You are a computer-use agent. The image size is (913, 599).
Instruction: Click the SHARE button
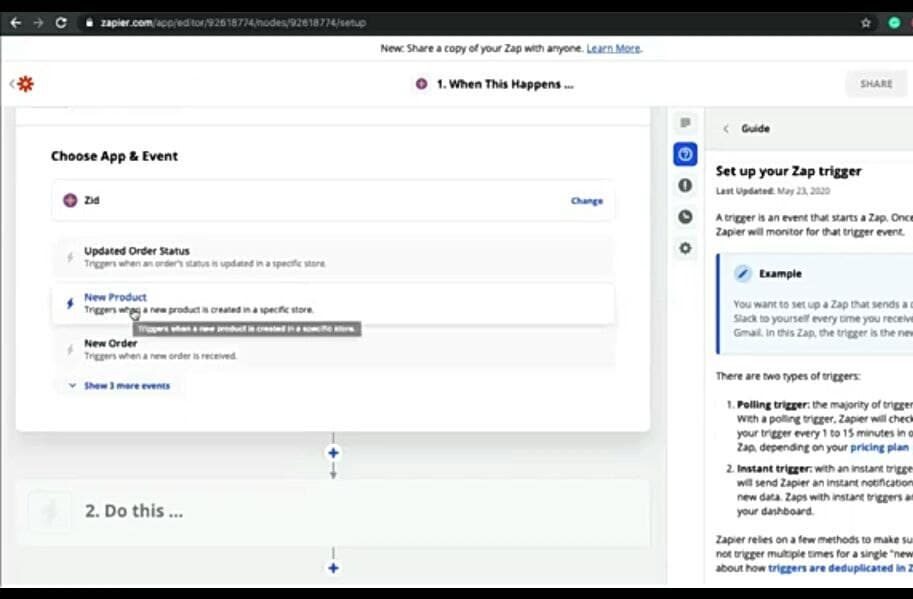tap(876, 84)
